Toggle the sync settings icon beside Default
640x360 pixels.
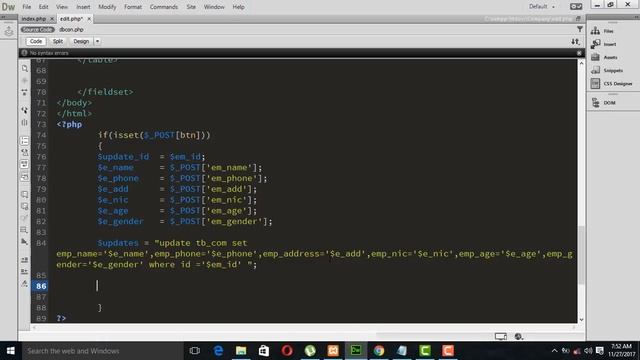tap(576, 7)
